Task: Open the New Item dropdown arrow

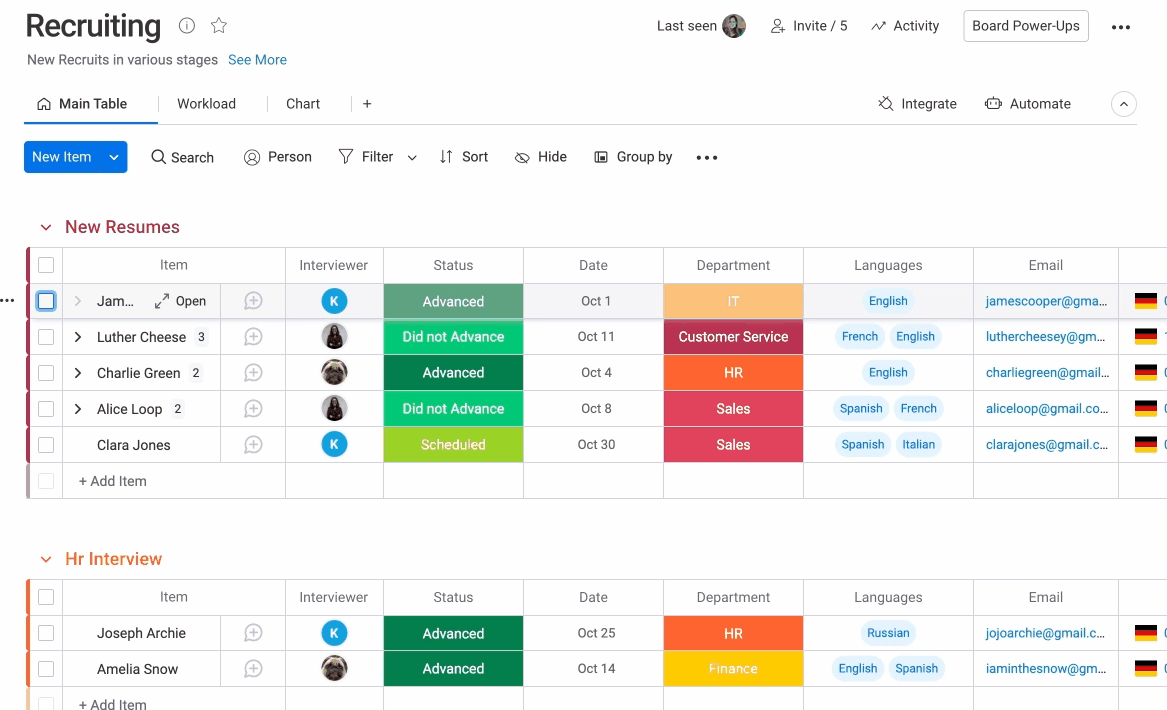Action: click(114, 157)
